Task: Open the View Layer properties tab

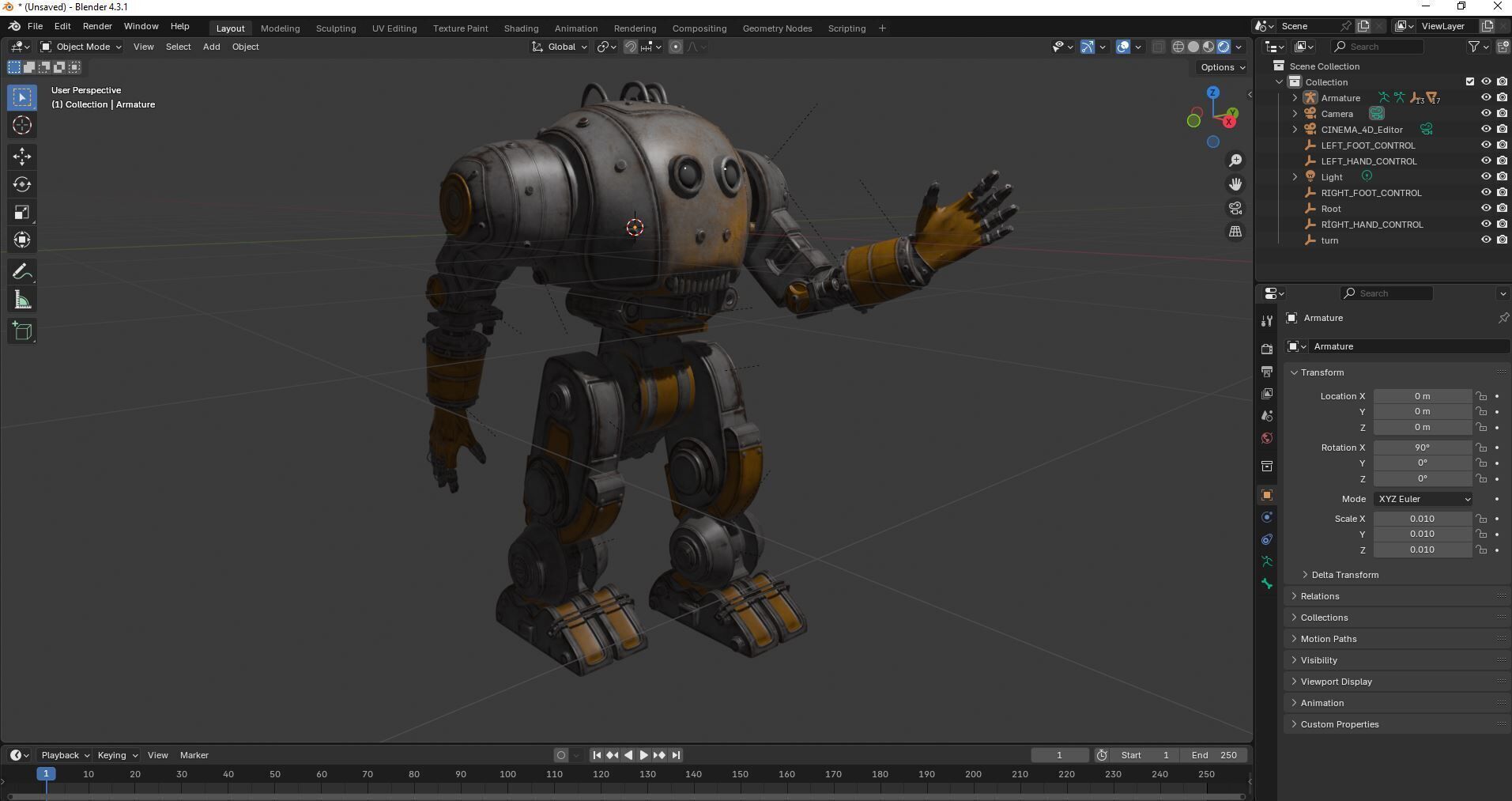Action: (1267, 393)
